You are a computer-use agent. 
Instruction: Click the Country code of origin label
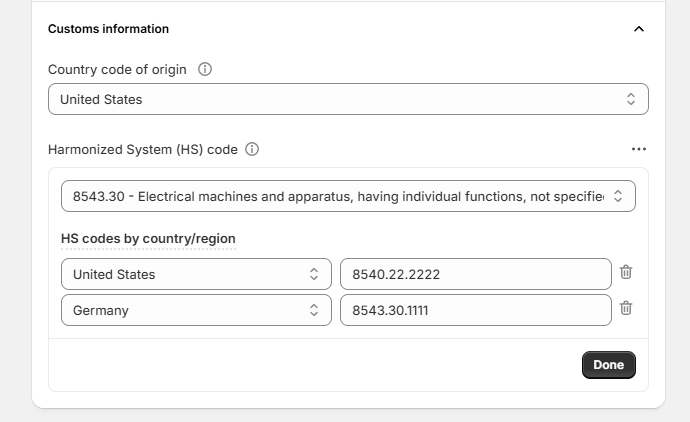click(x=119, y=69)
